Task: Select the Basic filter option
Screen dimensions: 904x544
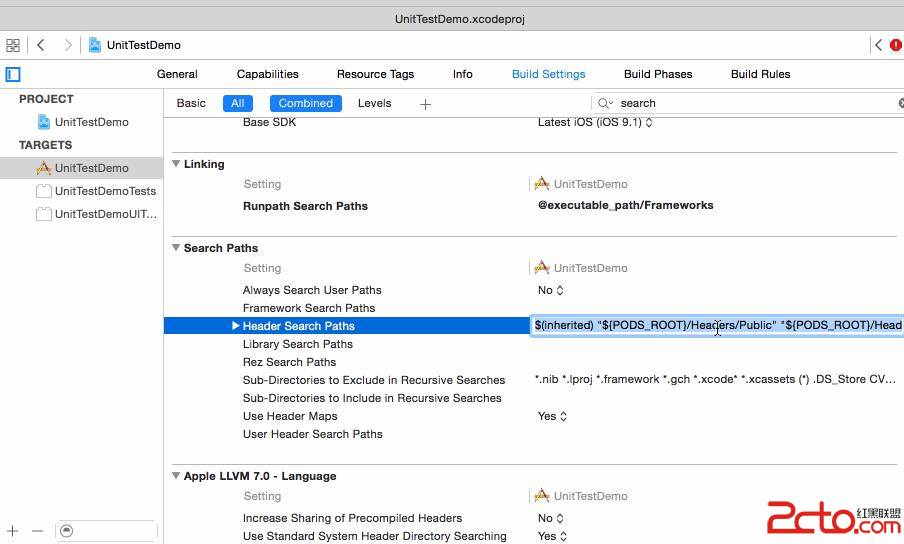Action: [191, 103]
